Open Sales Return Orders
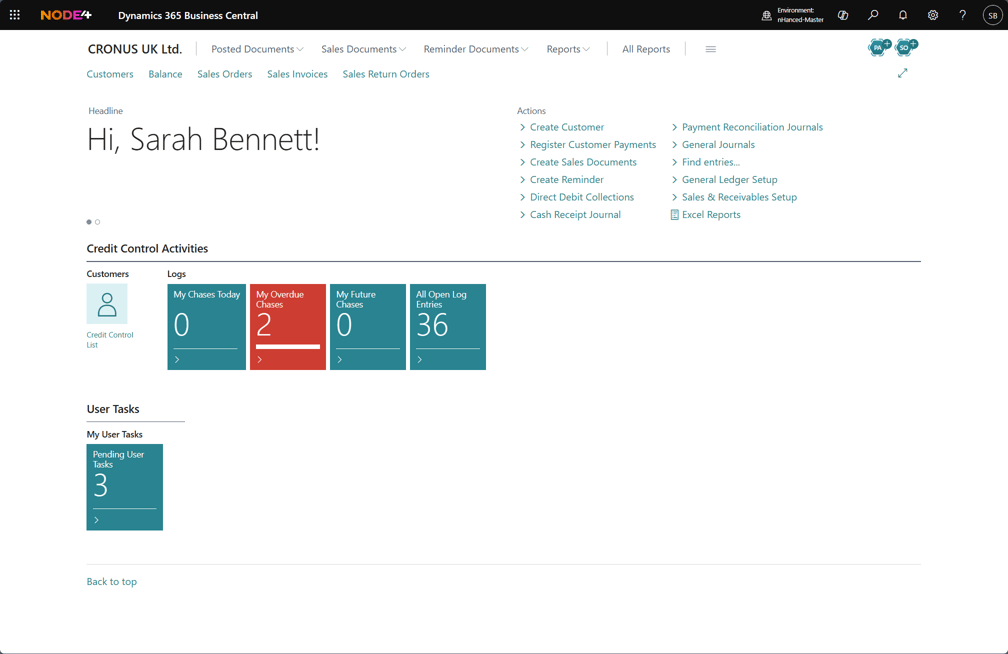Viewport: 1008px width, 654px height. tap(386, 74)
